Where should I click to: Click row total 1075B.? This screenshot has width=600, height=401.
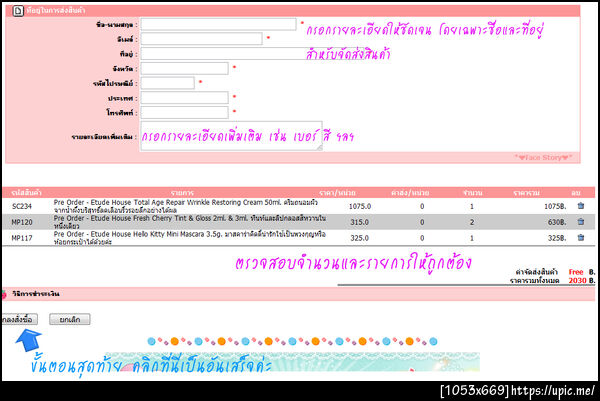[x=555, y=206]
